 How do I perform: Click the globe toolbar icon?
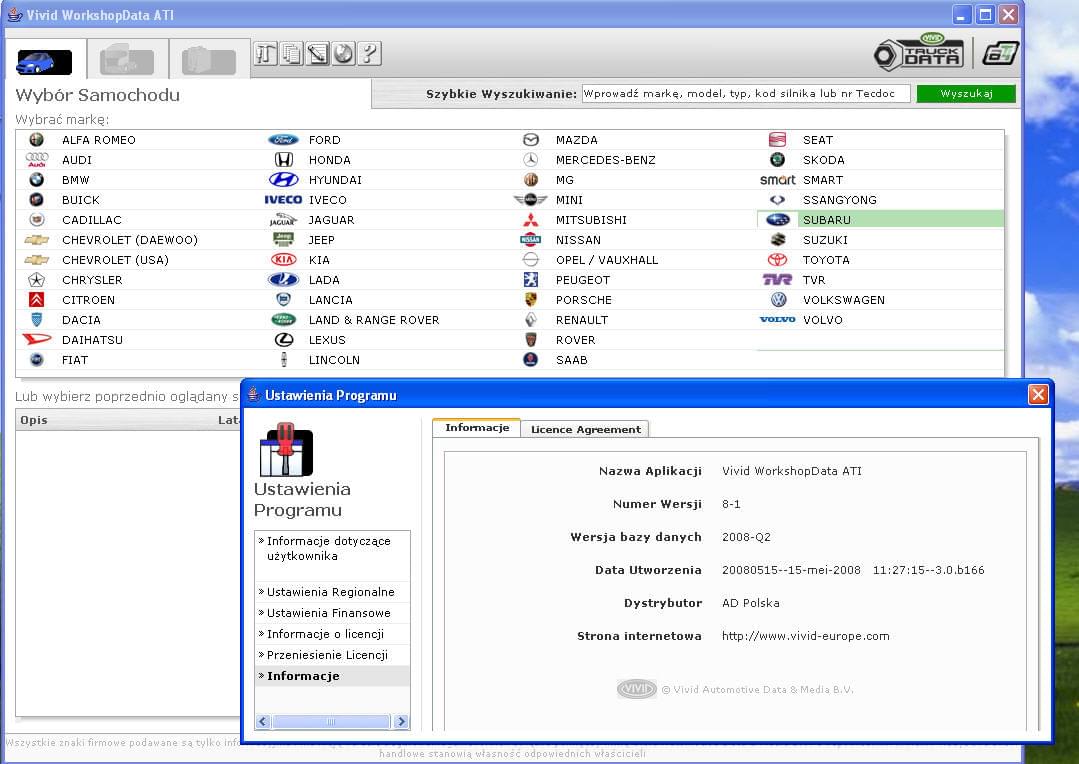pos(343,54)
